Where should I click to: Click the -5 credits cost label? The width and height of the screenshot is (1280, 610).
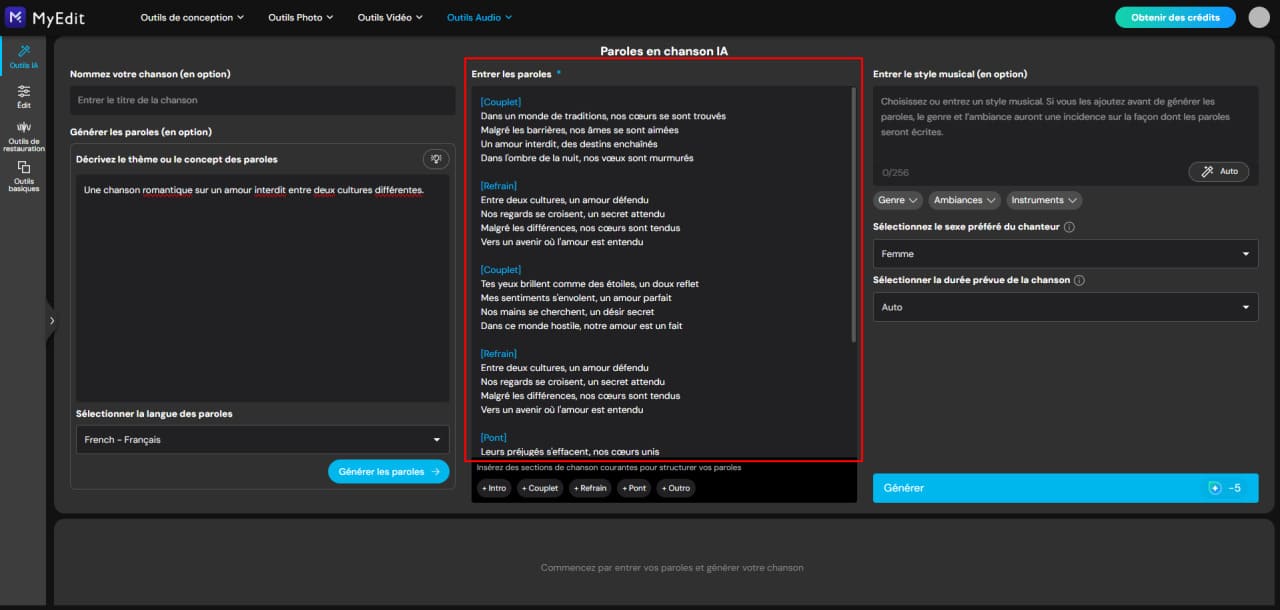1234,488
